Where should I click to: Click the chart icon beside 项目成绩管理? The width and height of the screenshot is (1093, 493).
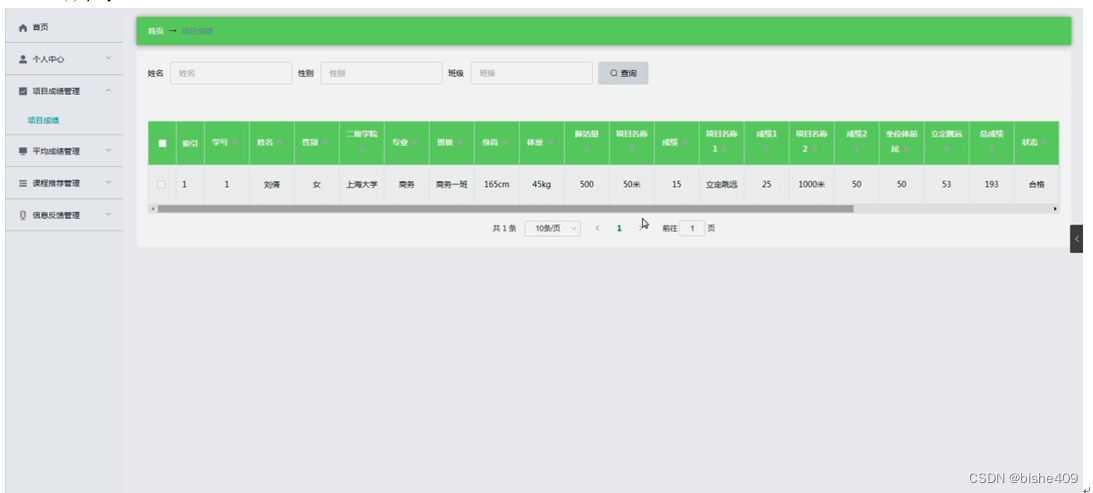point(23,91)
